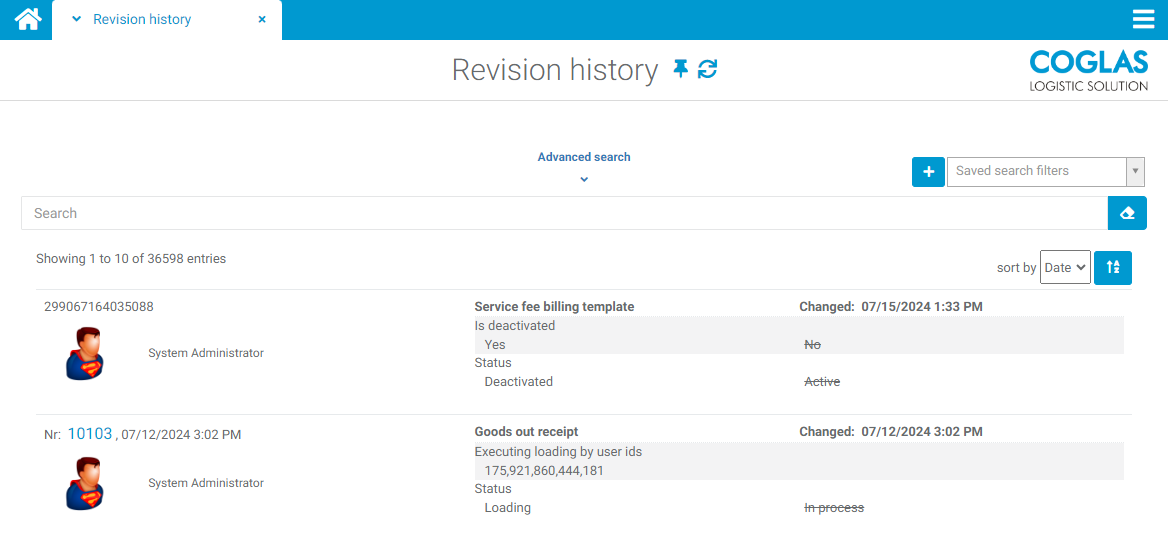The width and height of the screenshot is (1168, 540).
Task: Expand the Revision history tab chevron
Action: [x=77, y=19]
